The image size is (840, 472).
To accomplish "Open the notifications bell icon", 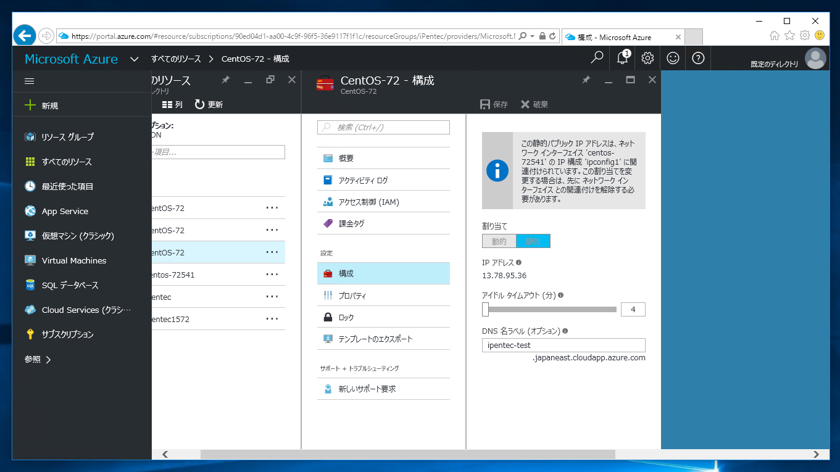I will [622, 57].
